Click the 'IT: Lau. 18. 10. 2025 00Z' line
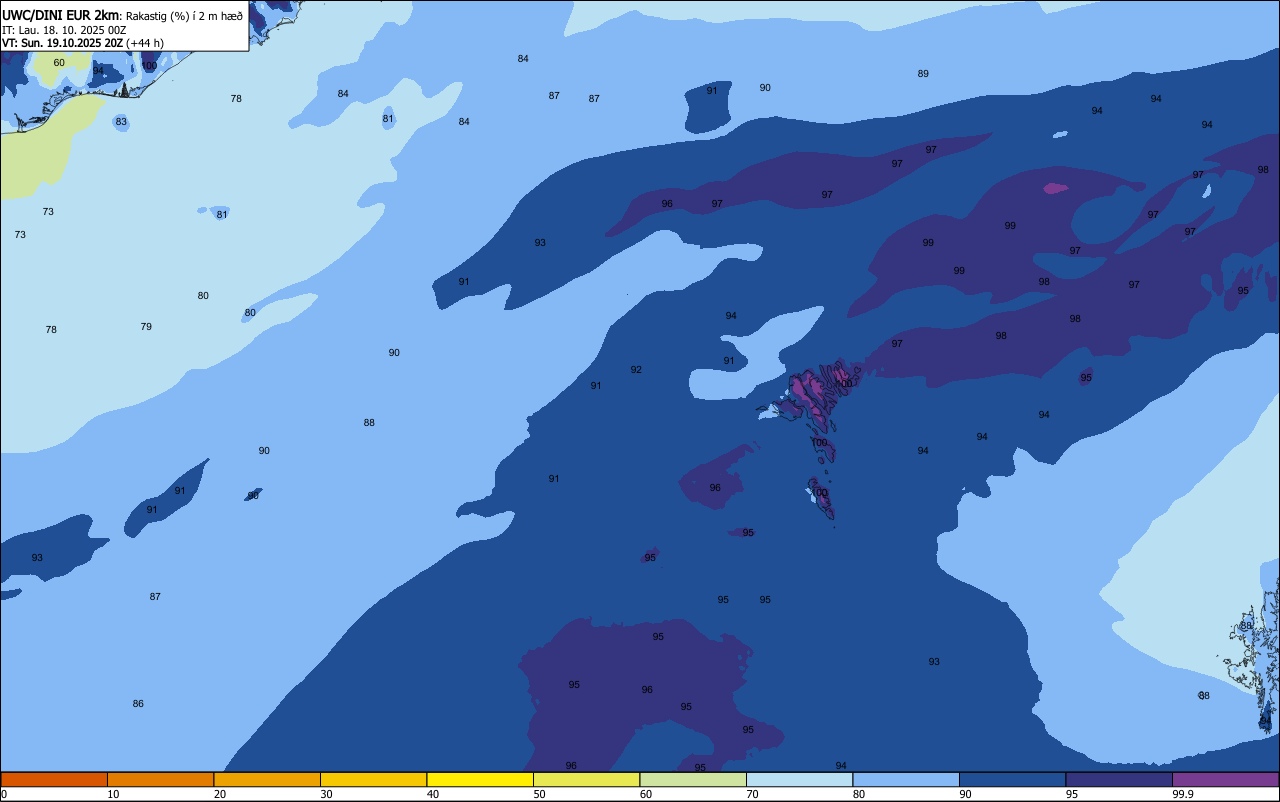 64,29
